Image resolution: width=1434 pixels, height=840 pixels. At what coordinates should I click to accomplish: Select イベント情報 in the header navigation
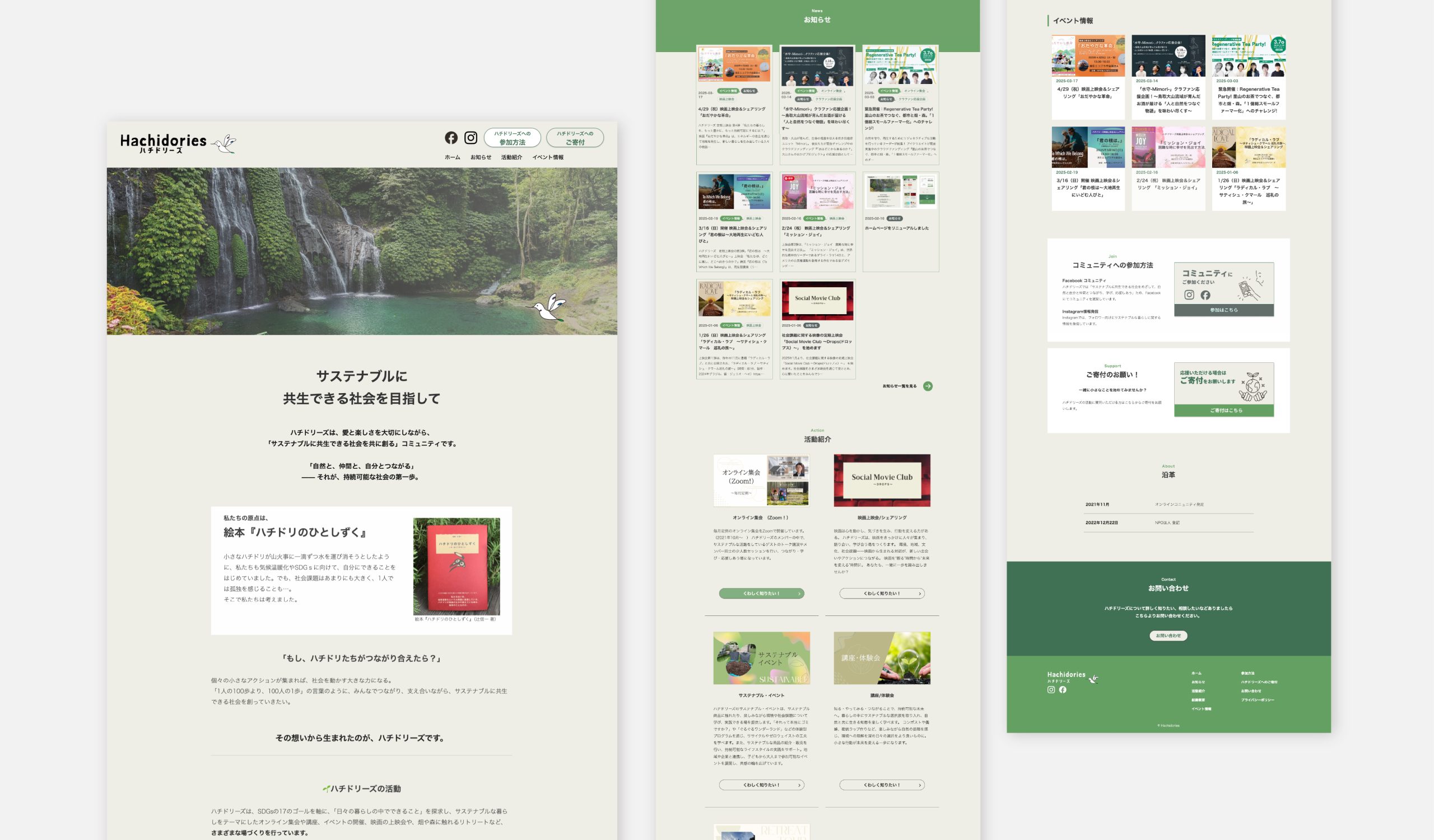tap(548, 157)
